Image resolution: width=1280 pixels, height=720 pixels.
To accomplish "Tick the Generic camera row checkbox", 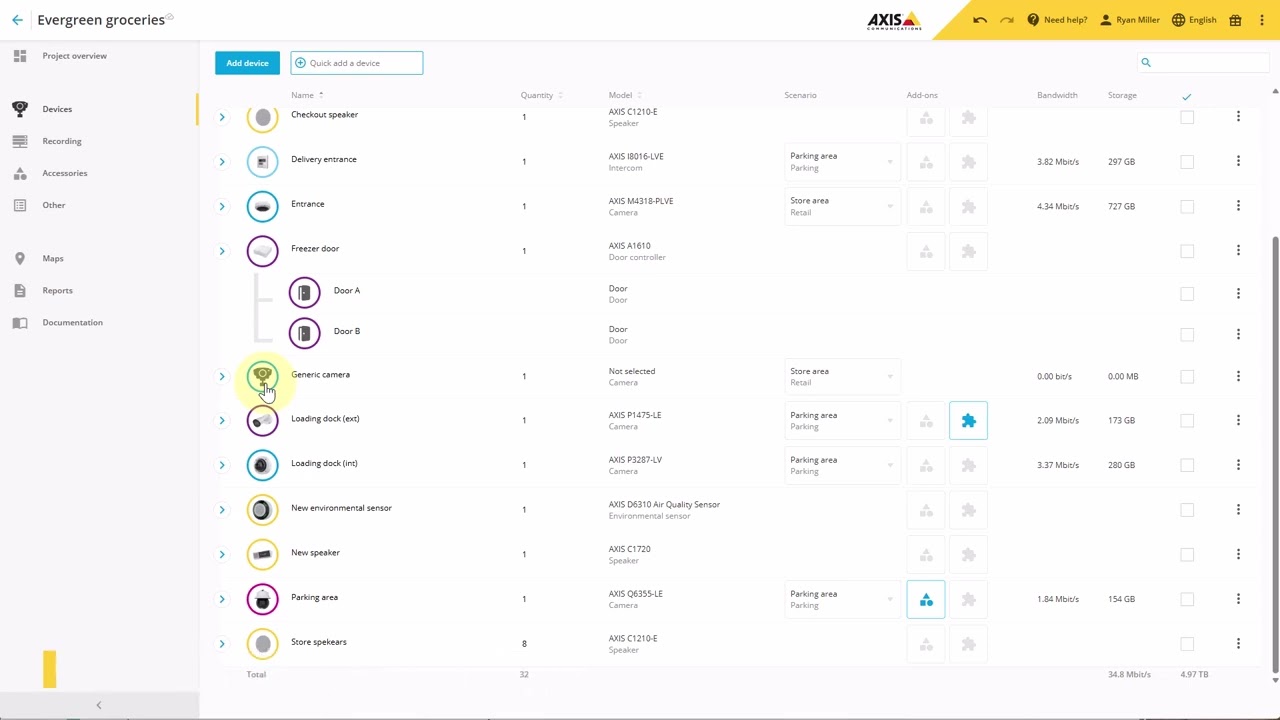I will pyautogui.click(x=1187, y=376).
